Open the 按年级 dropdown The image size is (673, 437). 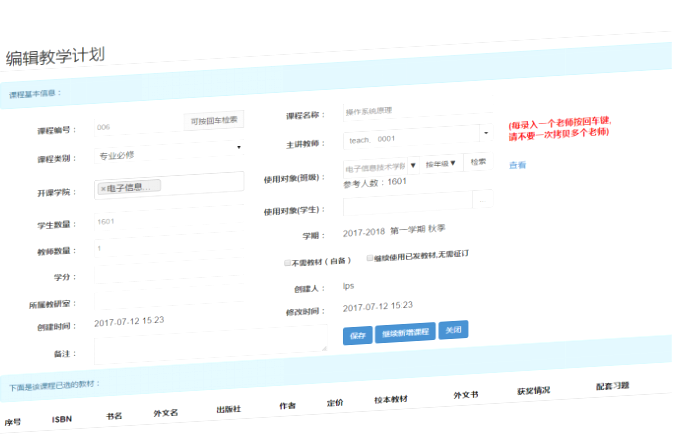click(x=441, y=163)
